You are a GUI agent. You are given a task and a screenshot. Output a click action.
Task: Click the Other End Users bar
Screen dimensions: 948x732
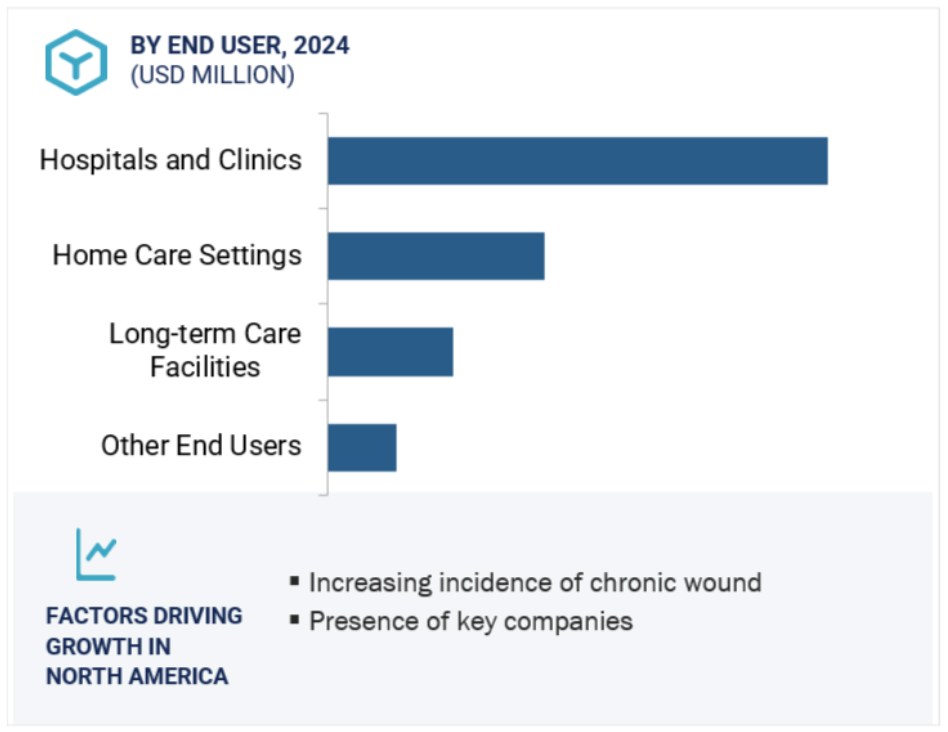point(362,447)
